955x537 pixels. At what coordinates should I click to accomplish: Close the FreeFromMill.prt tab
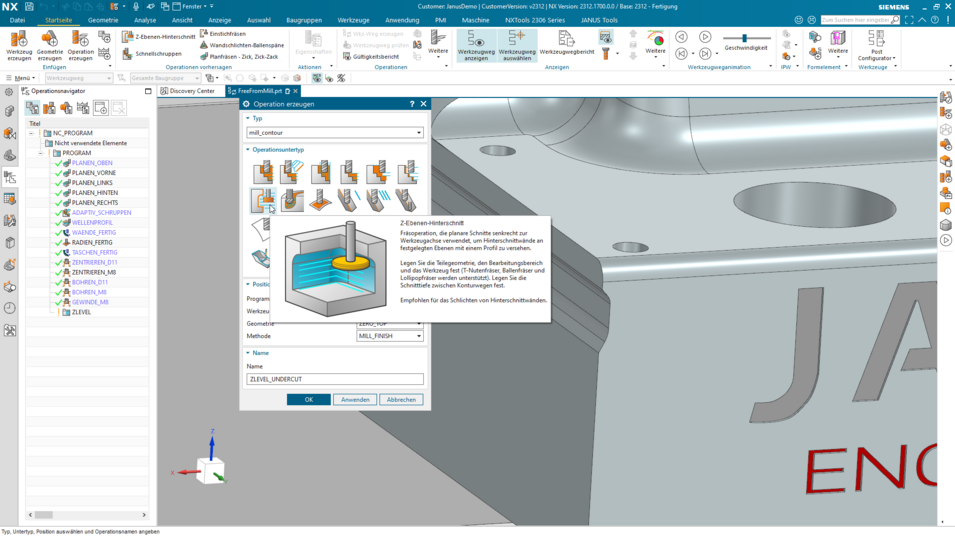click(295, 91)
